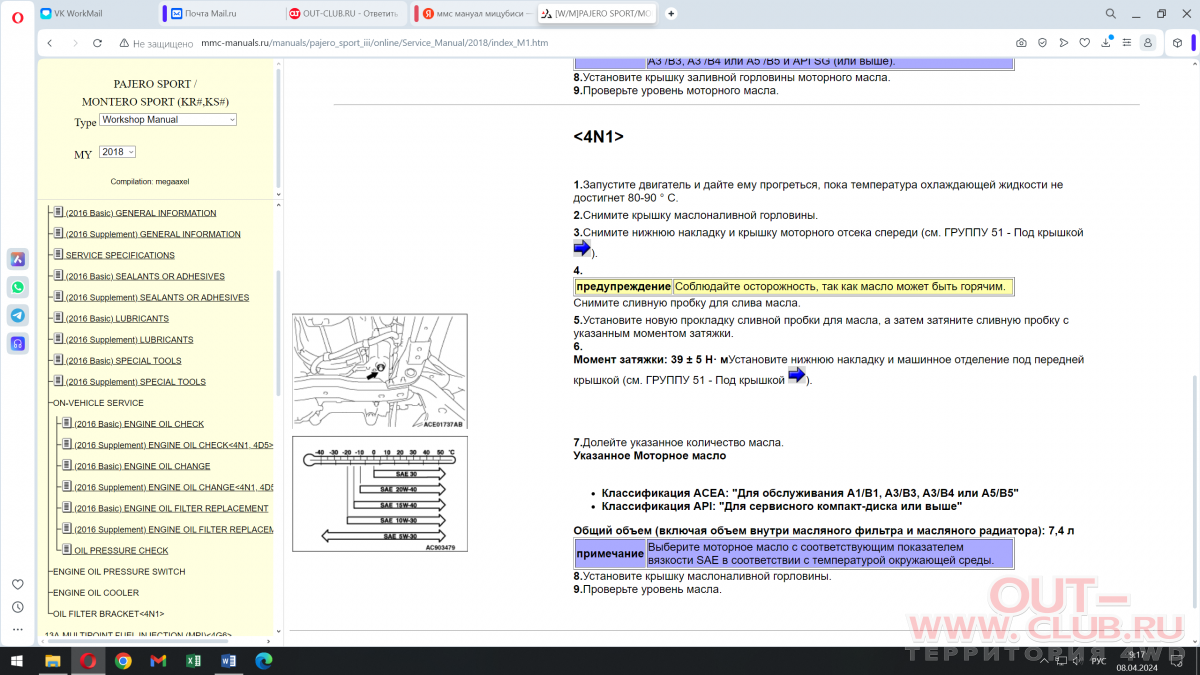The image size is (1200, 675).
Task: Open WhatsApp in the Opera sidebar
Action: pyautogui.click(x=18, y=287)
